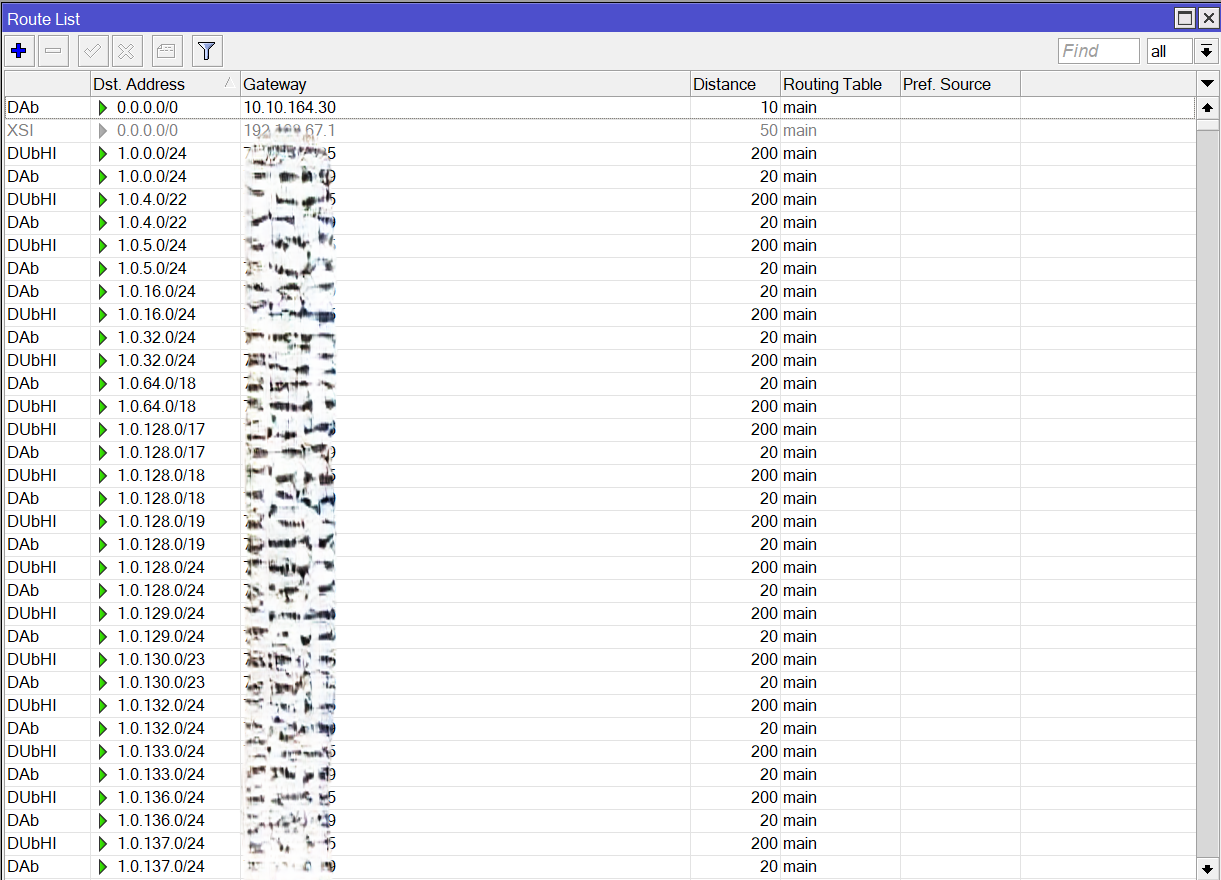Viewport: 1221px width, 880px height.
Task: Click the Remove route icon
Action: (53, 50)
